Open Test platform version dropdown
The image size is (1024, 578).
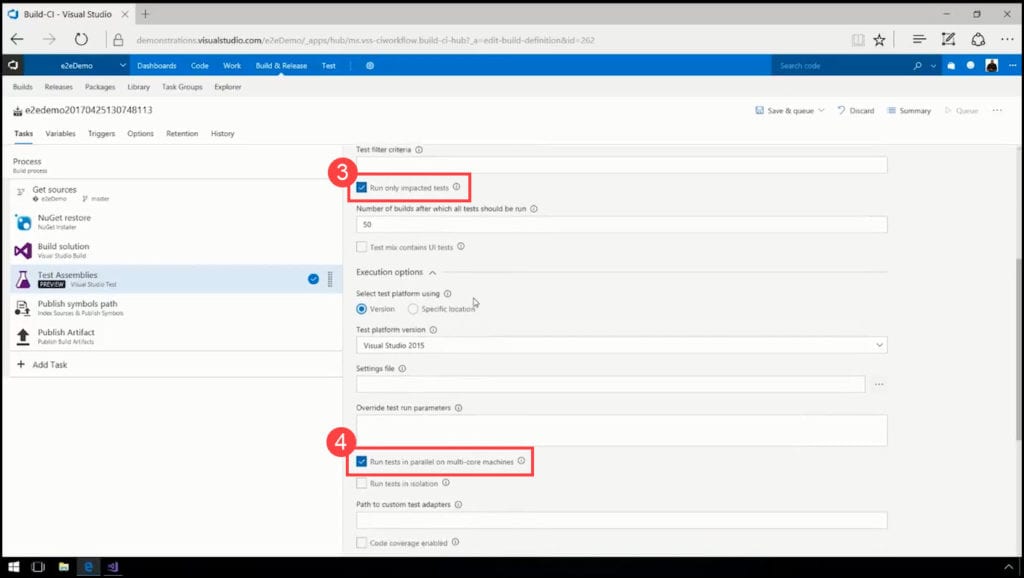[x=621, y=345]
